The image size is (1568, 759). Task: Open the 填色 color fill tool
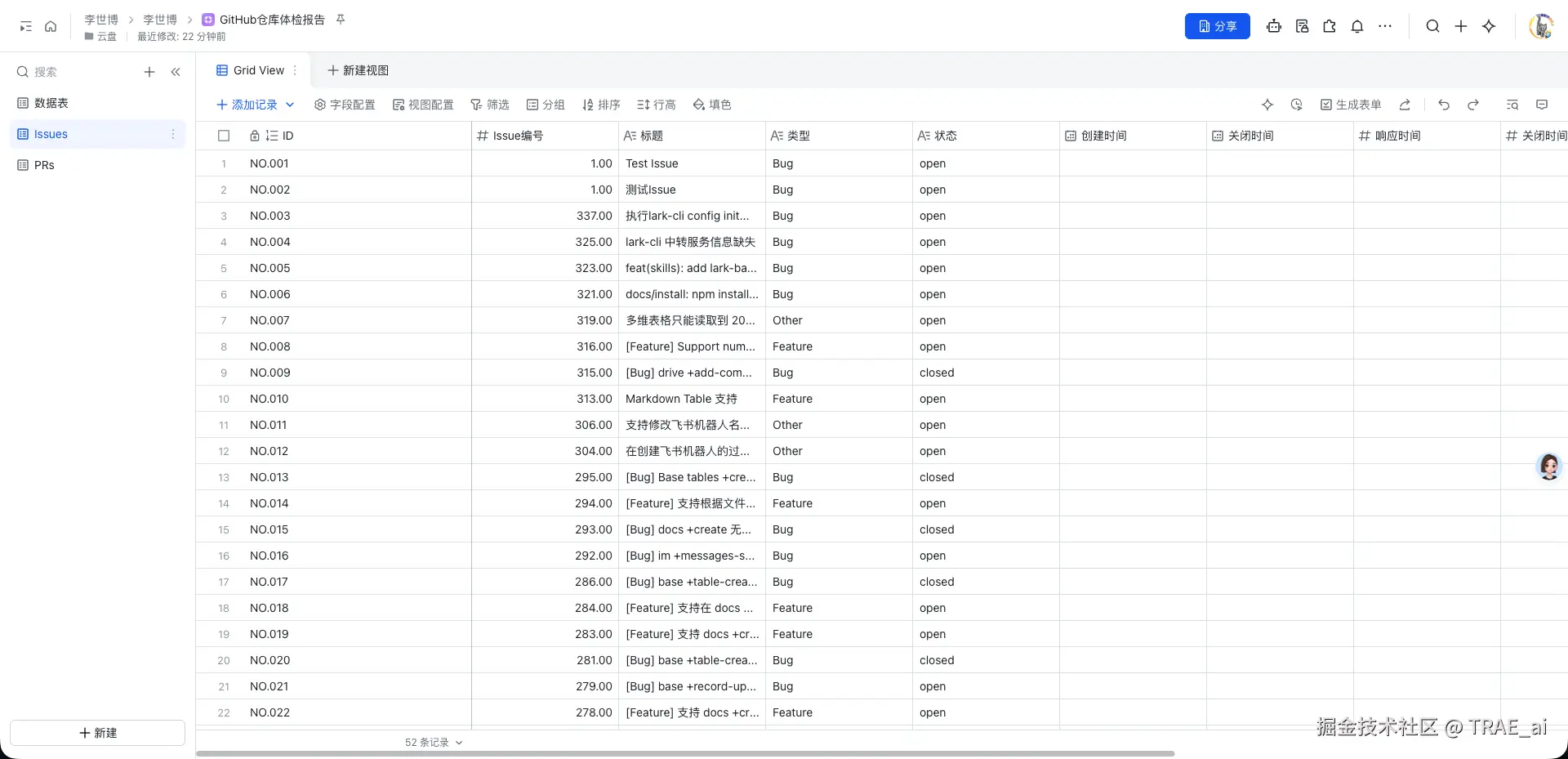[712, 105]
